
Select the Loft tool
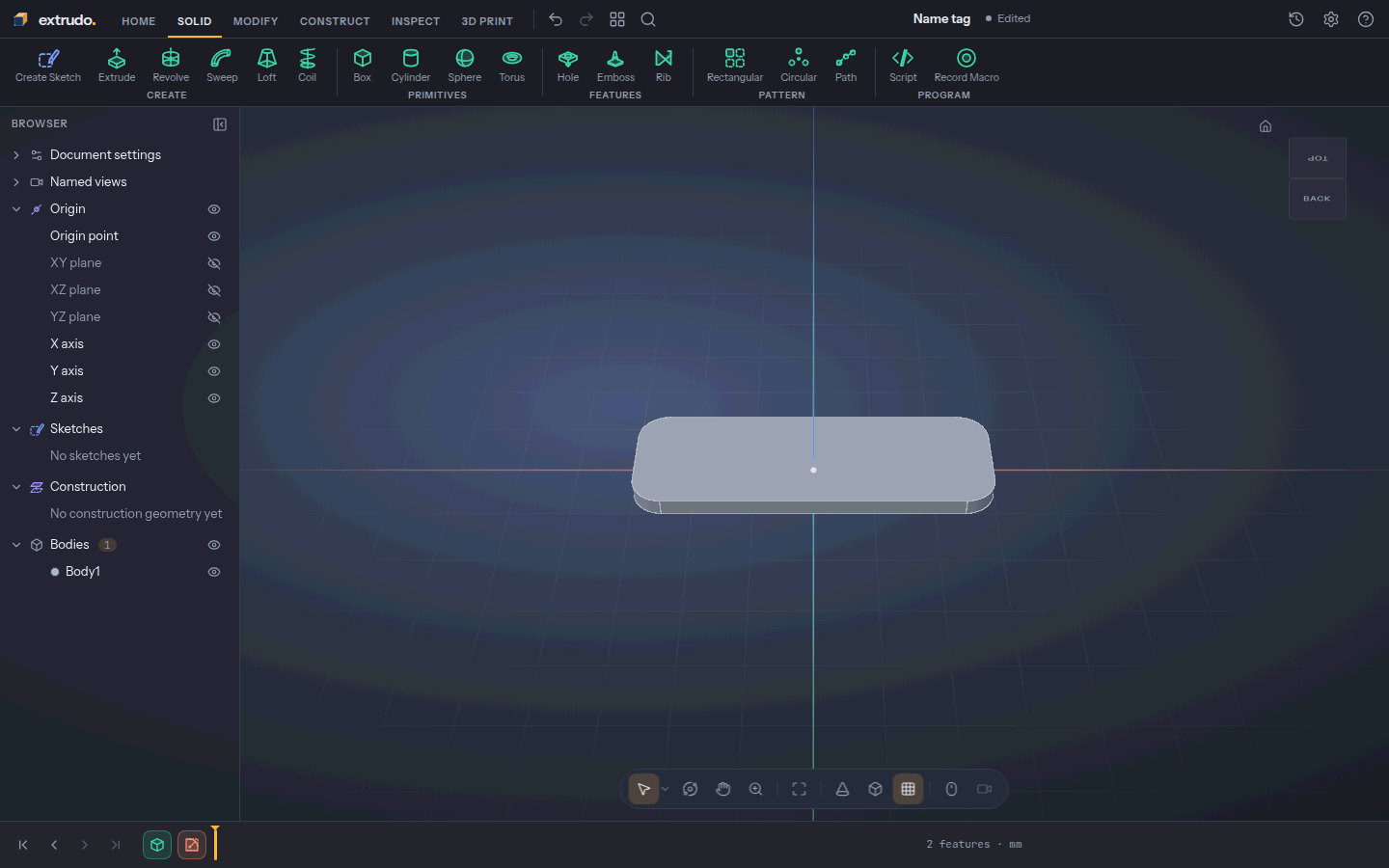pos(267,66)
